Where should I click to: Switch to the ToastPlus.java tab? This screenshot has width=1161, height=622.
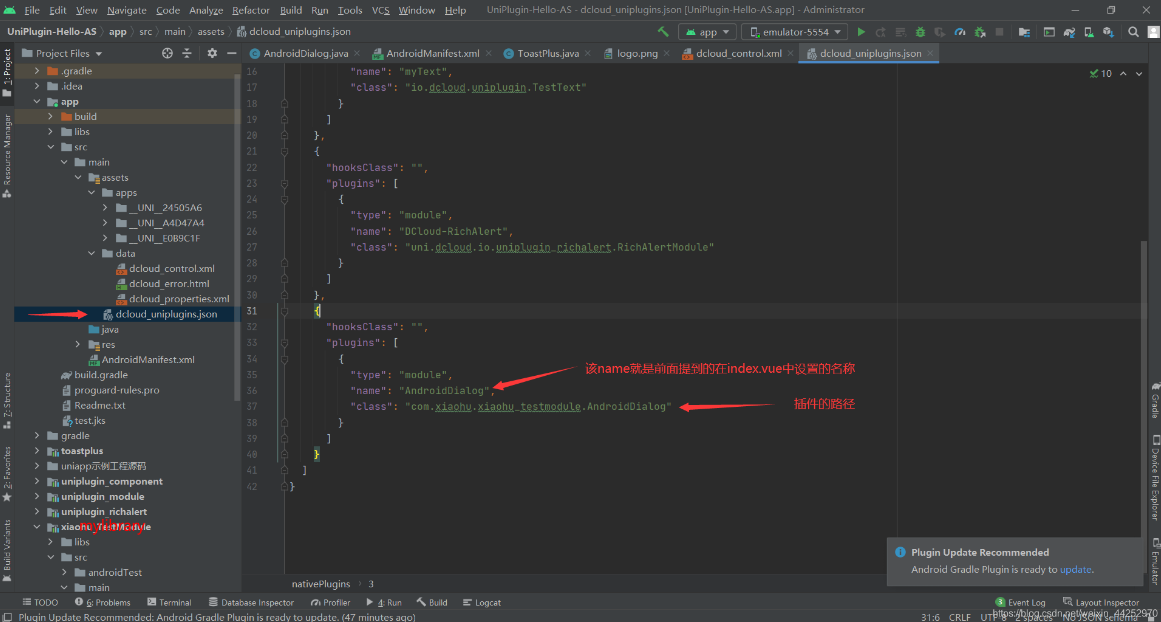pos(548,53)
